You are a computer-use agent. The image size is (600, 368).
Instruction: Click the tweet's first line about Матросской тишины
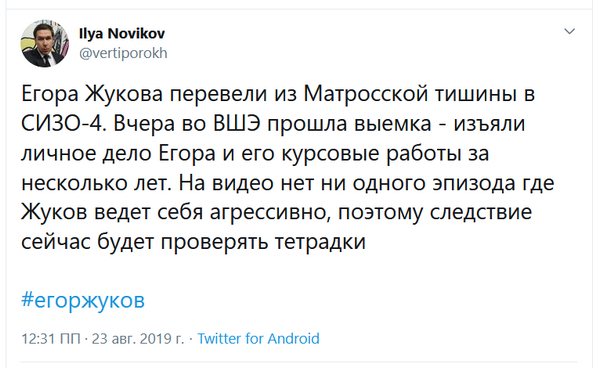click(x=278, y=94)
